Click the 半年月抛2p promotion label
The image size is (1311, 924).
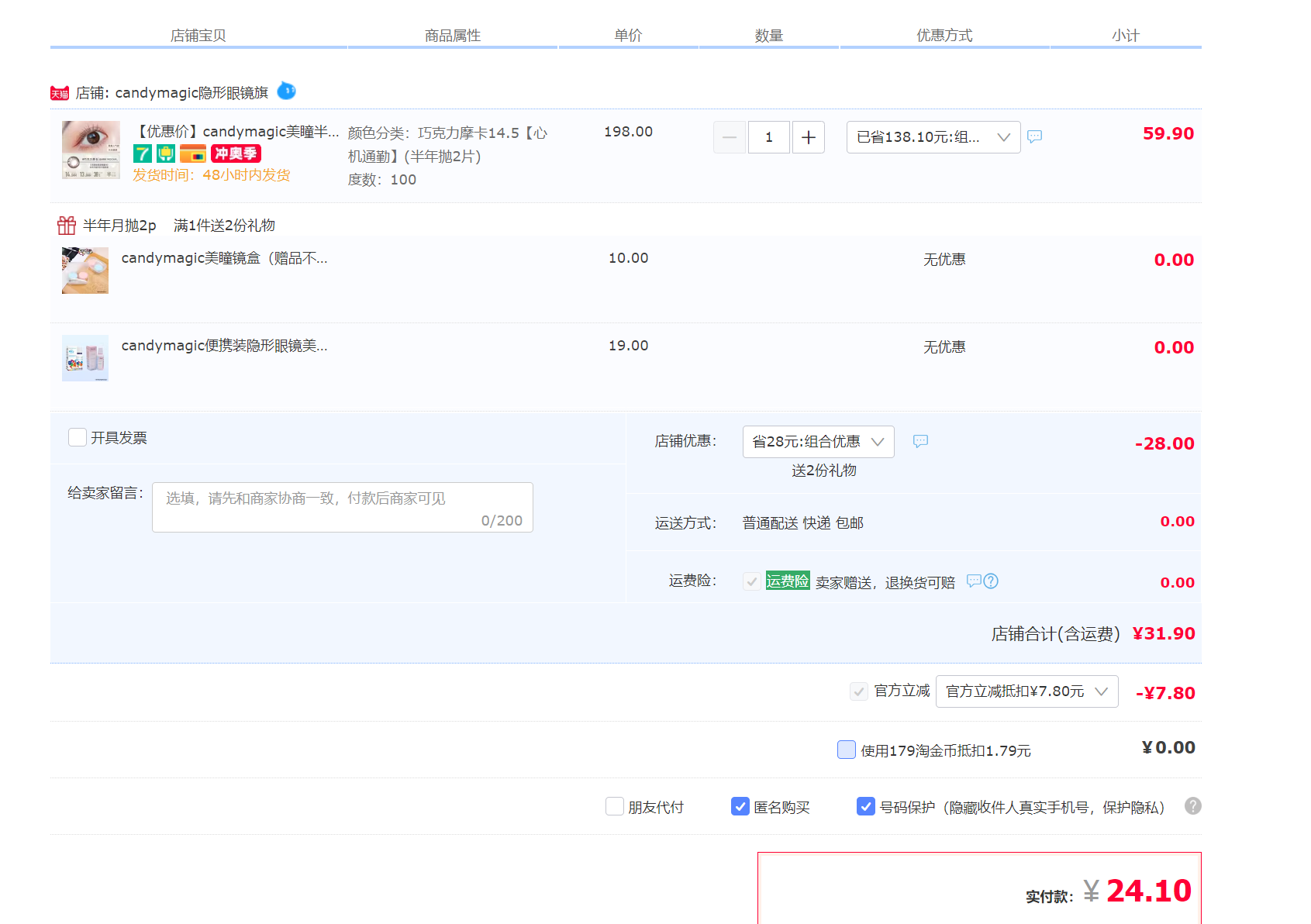pyautogui.click(x=119, y=226)
